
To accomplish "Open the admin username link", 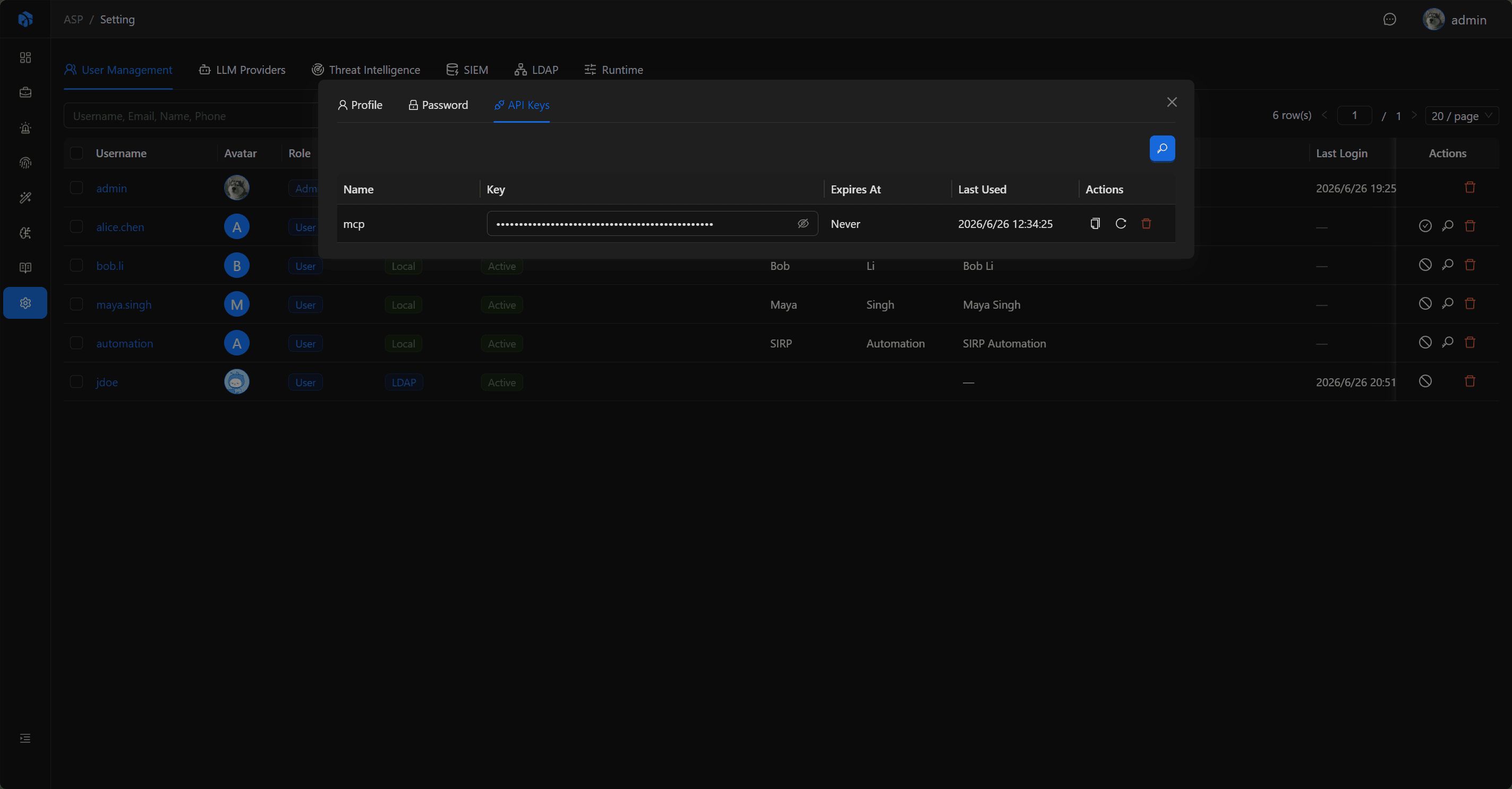I will (x=112, y=188).
